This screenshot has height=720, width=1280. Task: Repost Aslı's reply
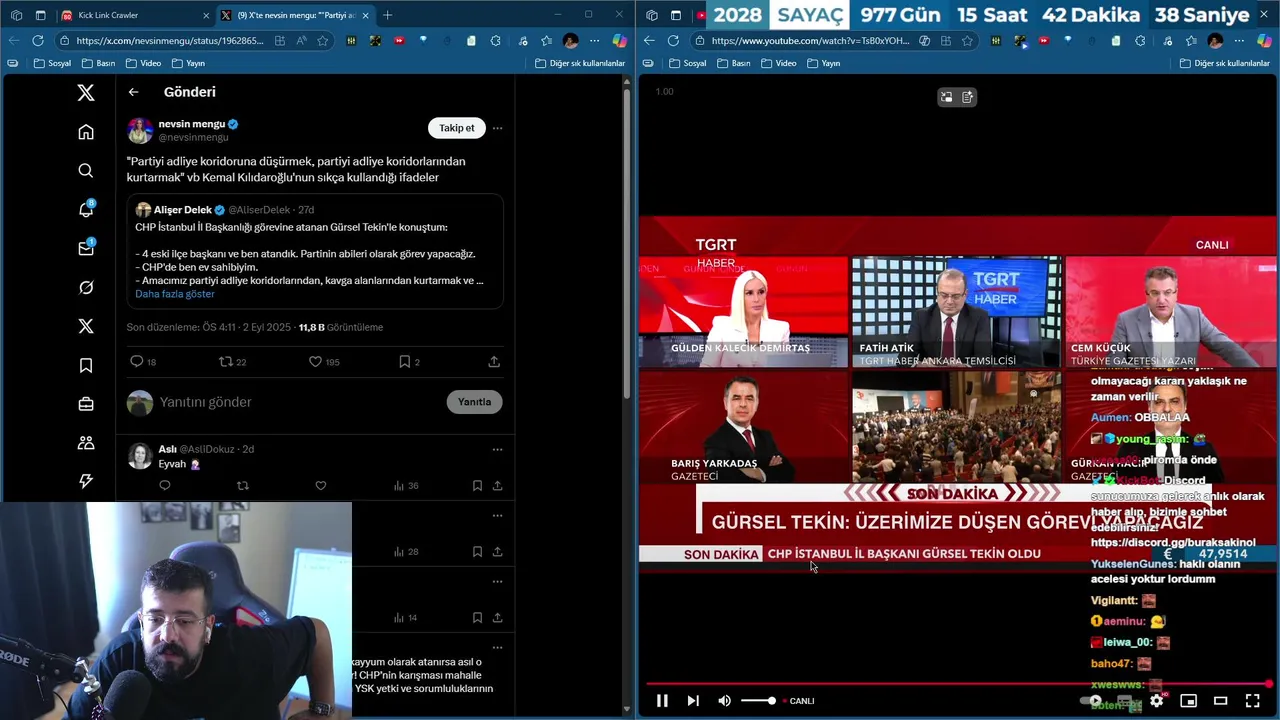pyautogui.click(x=242, y=486)
